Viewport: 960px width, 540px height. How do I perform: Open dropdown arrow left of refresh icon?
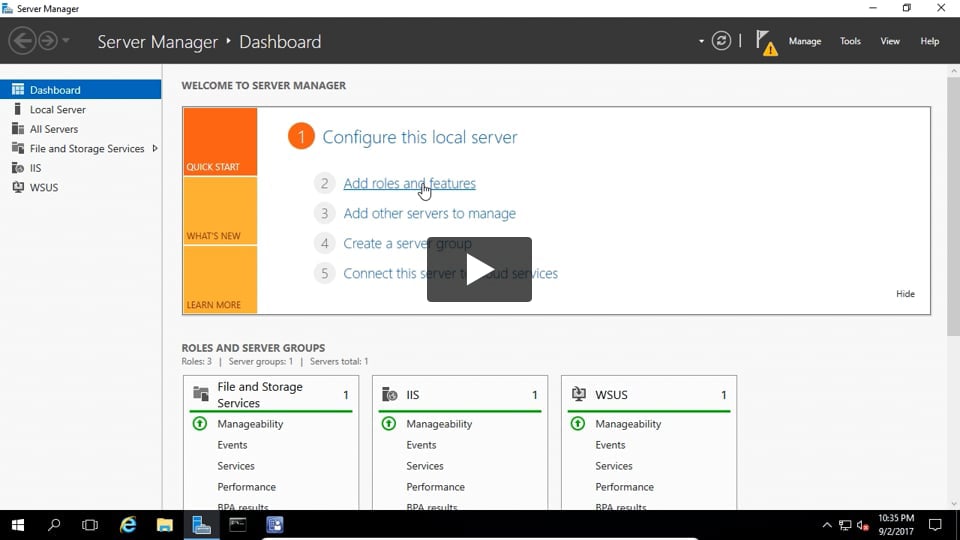701,42
